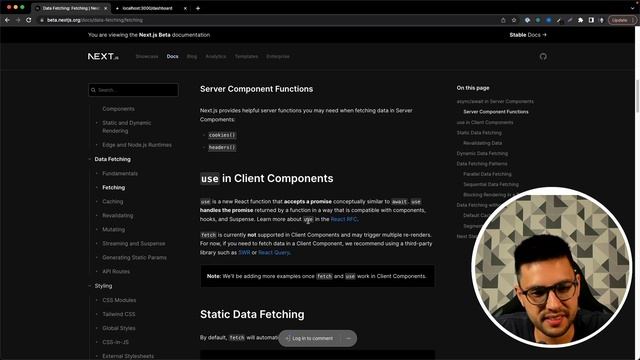Click the browser forward arrow
The image size is (640, 360).
[x=18, y=20]
